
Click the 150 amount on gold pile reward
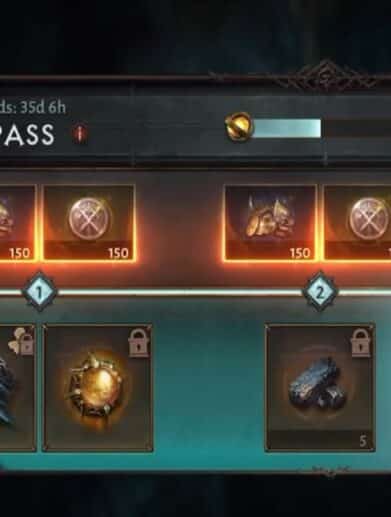[300, 253]
